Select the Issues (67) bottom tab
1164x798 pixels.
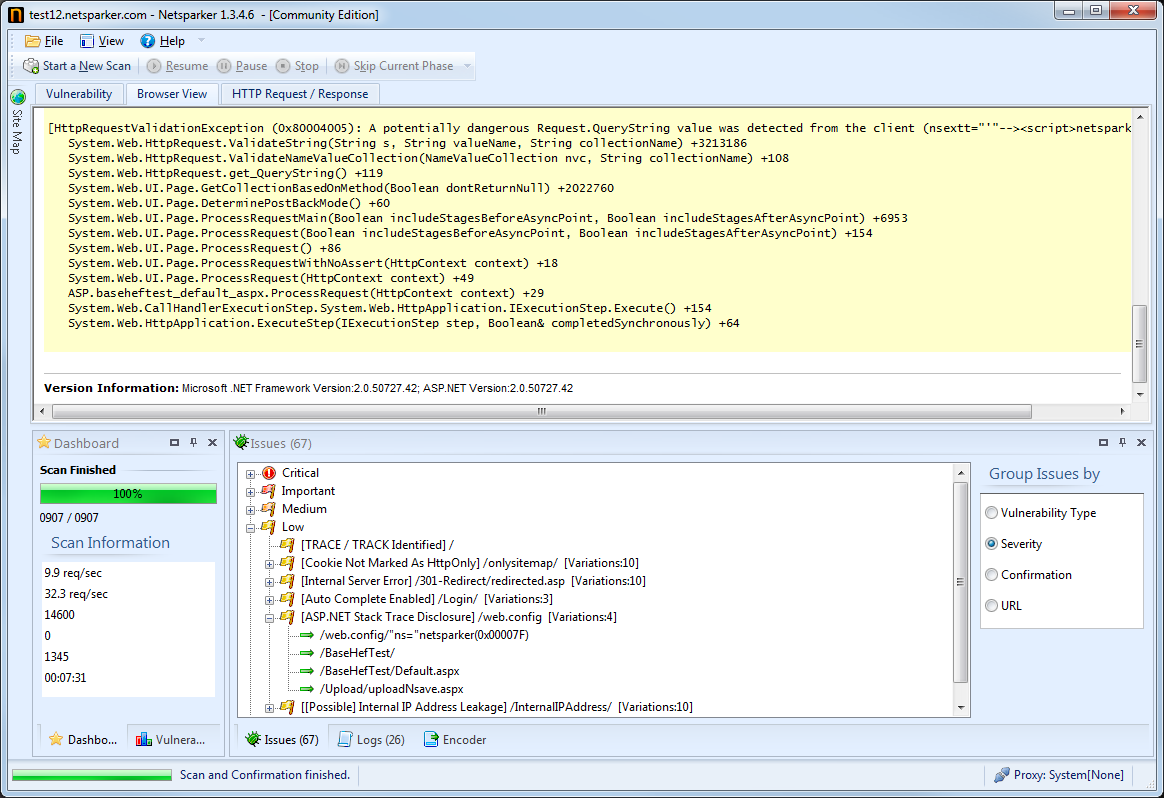pos(282,739)
